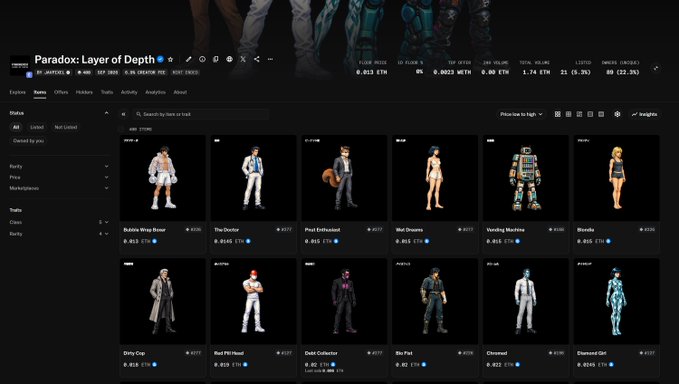Open the Wet Dreams thumbnail
This screenshot has height=384, width=679.
[435, 178]
